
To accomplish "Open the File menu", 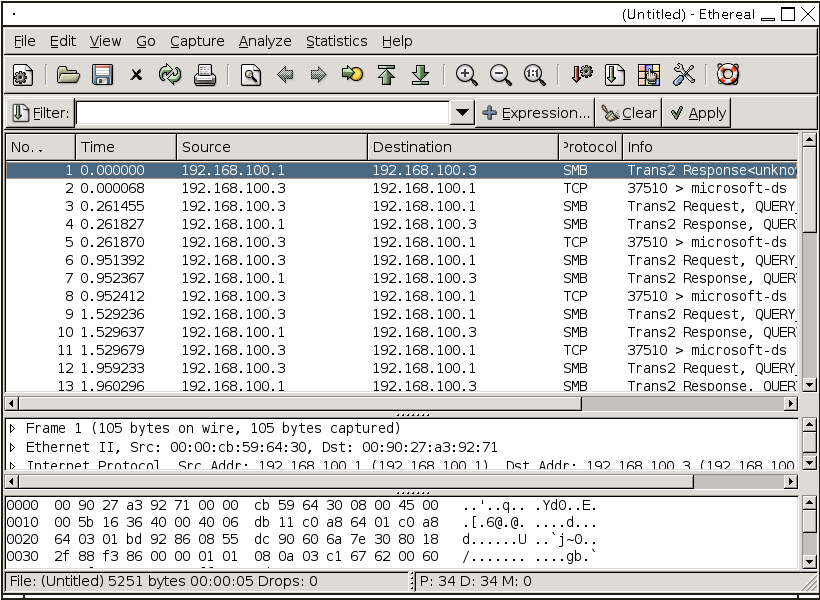I will pyautogui.click(x=25, y=41).
